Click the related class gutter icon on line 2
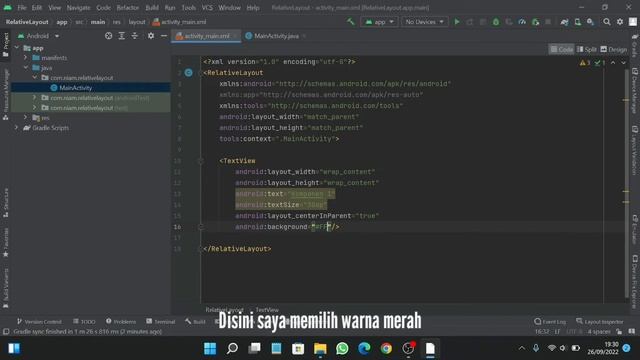 tap(189, 73)
